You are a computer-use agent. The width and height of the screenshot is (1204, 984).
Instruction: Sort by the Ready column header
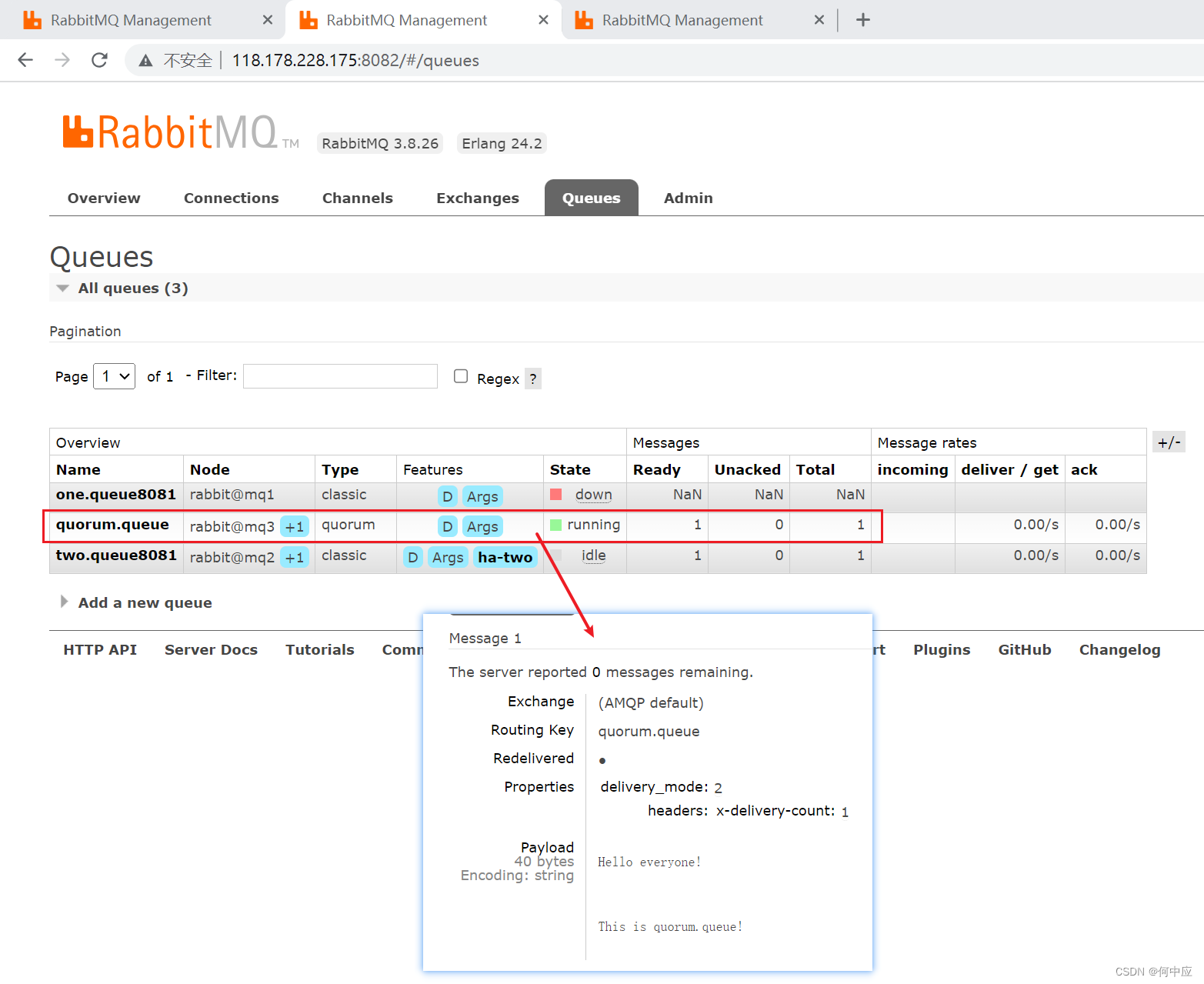pos(657,469)
